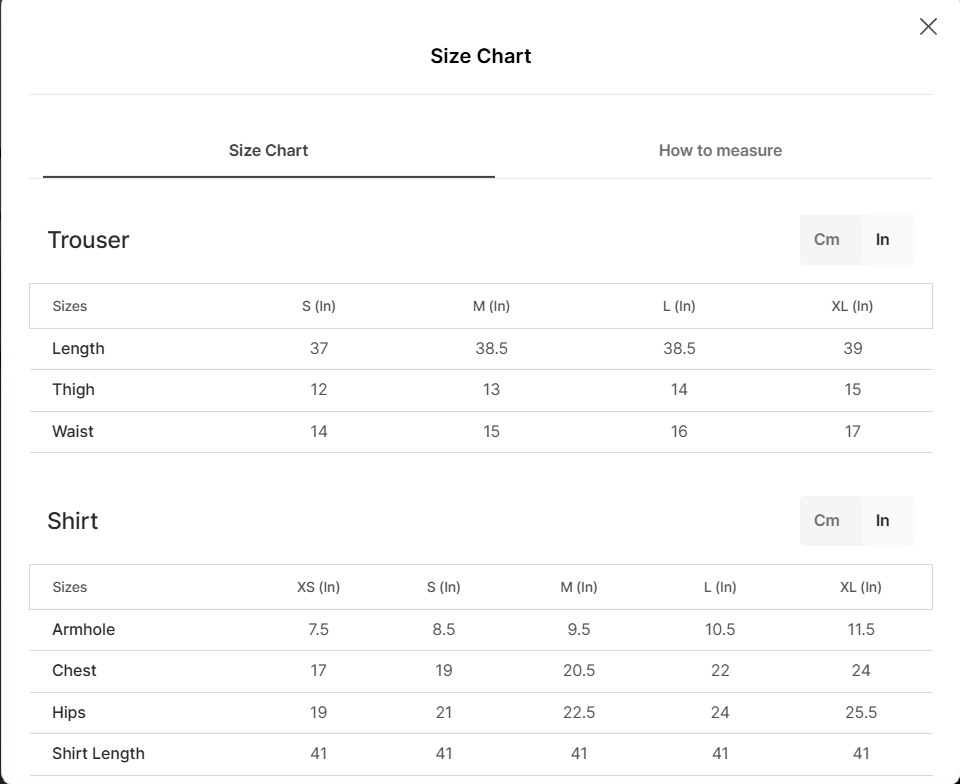Click the Chest row label
Screen dimensions: 960x784
point(74,670)
